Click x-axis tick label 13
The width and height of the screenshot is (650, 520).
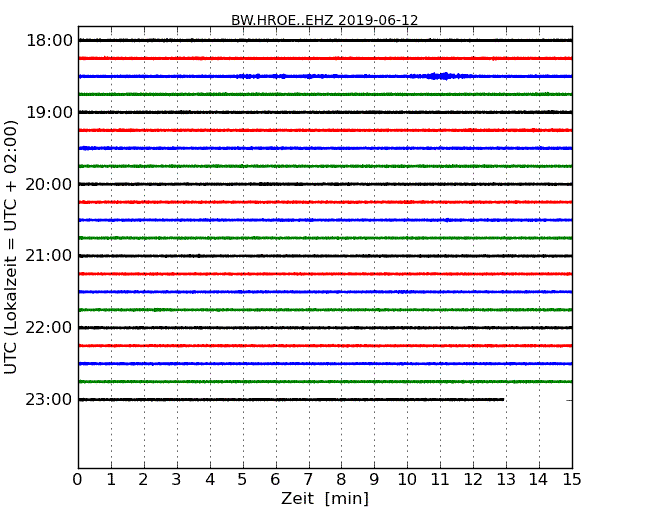(506, 480)
